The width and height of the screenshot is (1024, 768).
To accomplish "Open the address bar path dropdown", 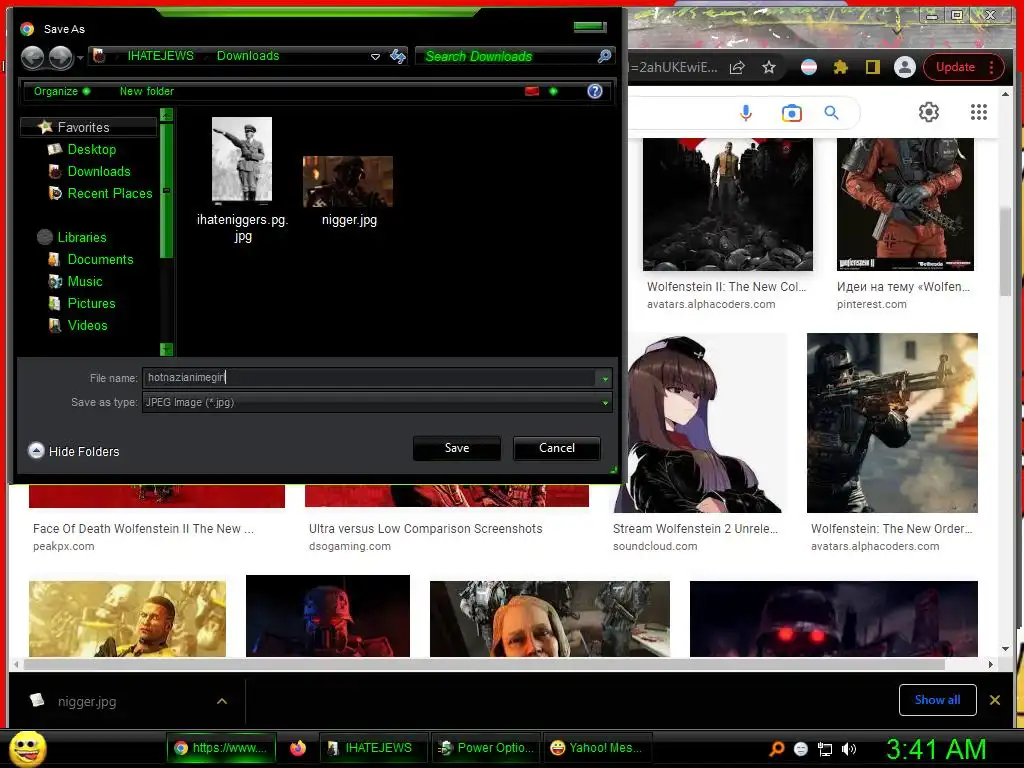I will (376, 57).
